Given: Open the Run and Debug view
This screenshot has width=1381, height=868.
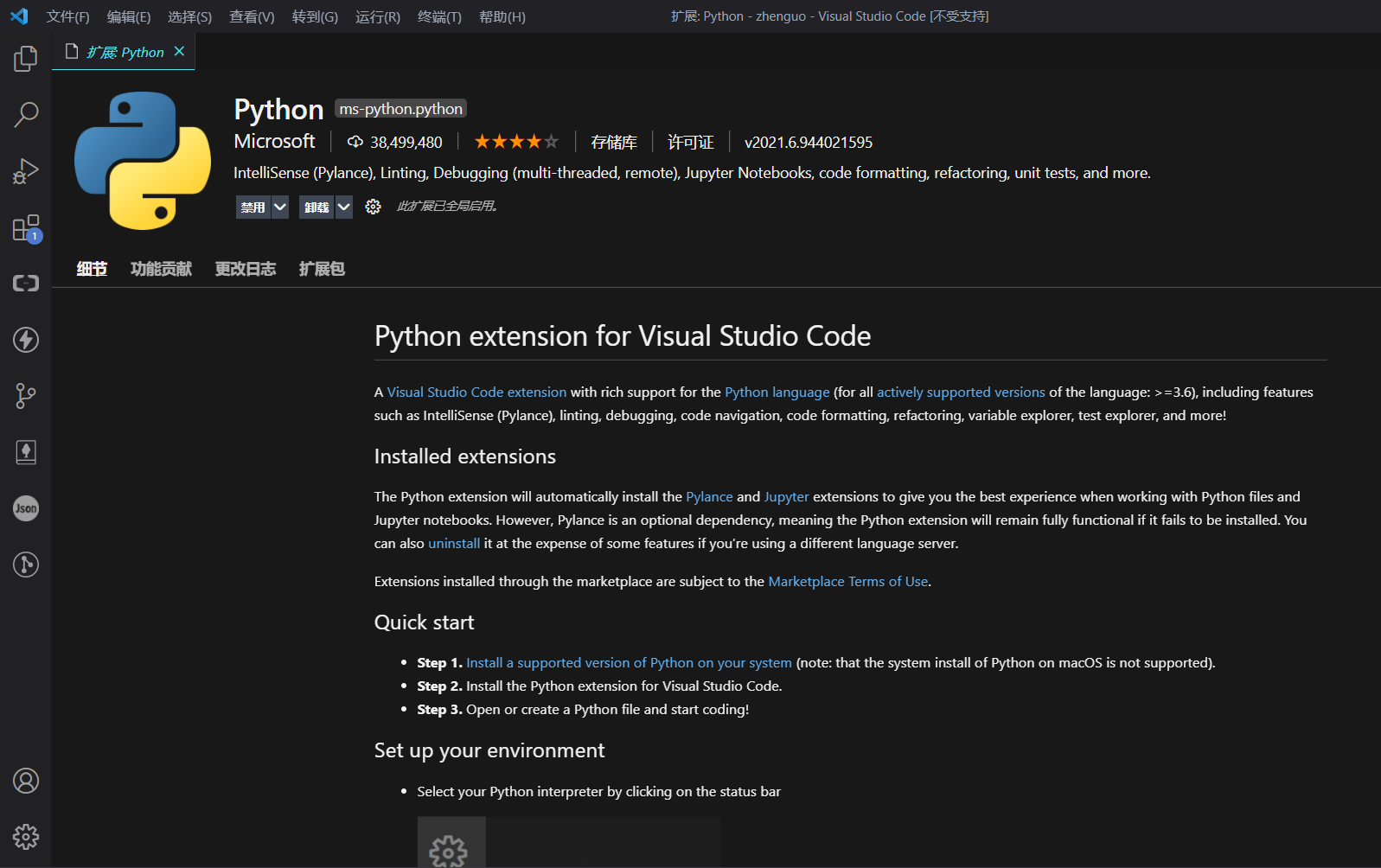Looking at the screenshot, I should [x=26, y=170].
